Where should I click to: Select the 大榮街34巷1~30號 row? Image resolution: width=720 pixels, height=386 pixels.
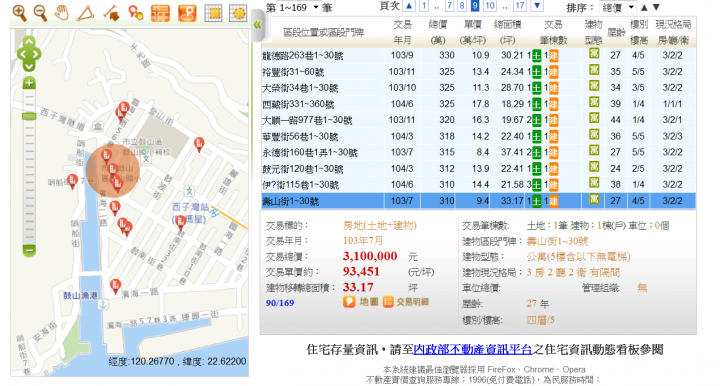pos(478,88)
